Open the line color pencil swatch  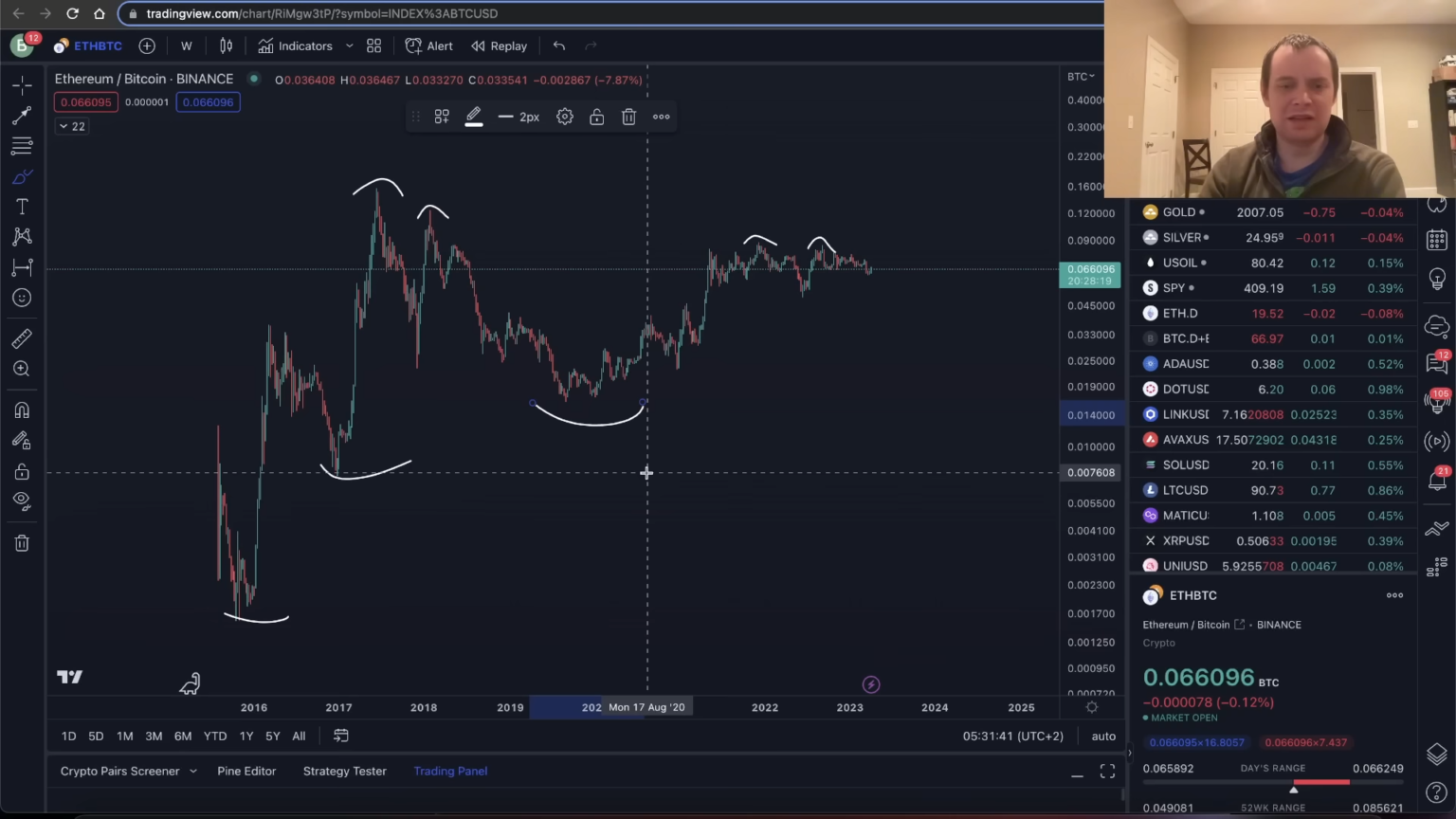click(473, 117)
